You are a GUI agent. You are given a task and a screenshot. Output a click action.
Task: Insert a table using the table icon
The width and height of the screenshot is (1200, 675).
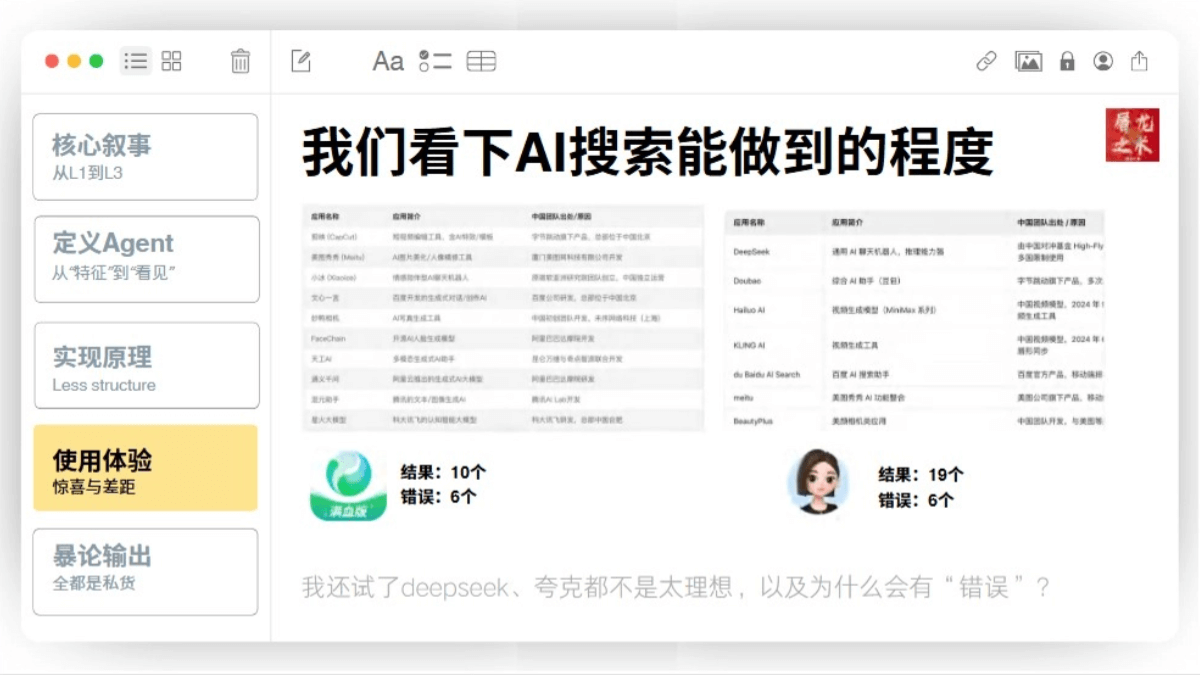[481, 61]
